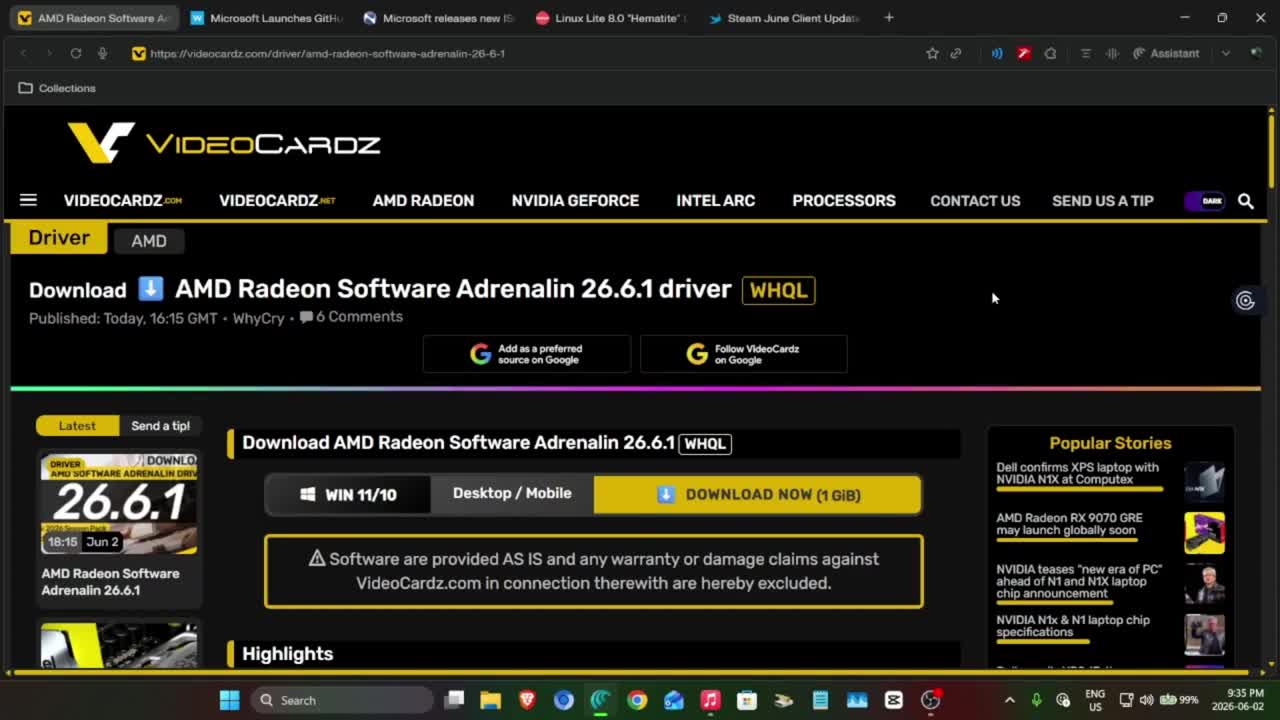Viewport: 1280px width, 720px height.
Task: Click the audio waveform toolbar icon
Action: [1111, 53]
